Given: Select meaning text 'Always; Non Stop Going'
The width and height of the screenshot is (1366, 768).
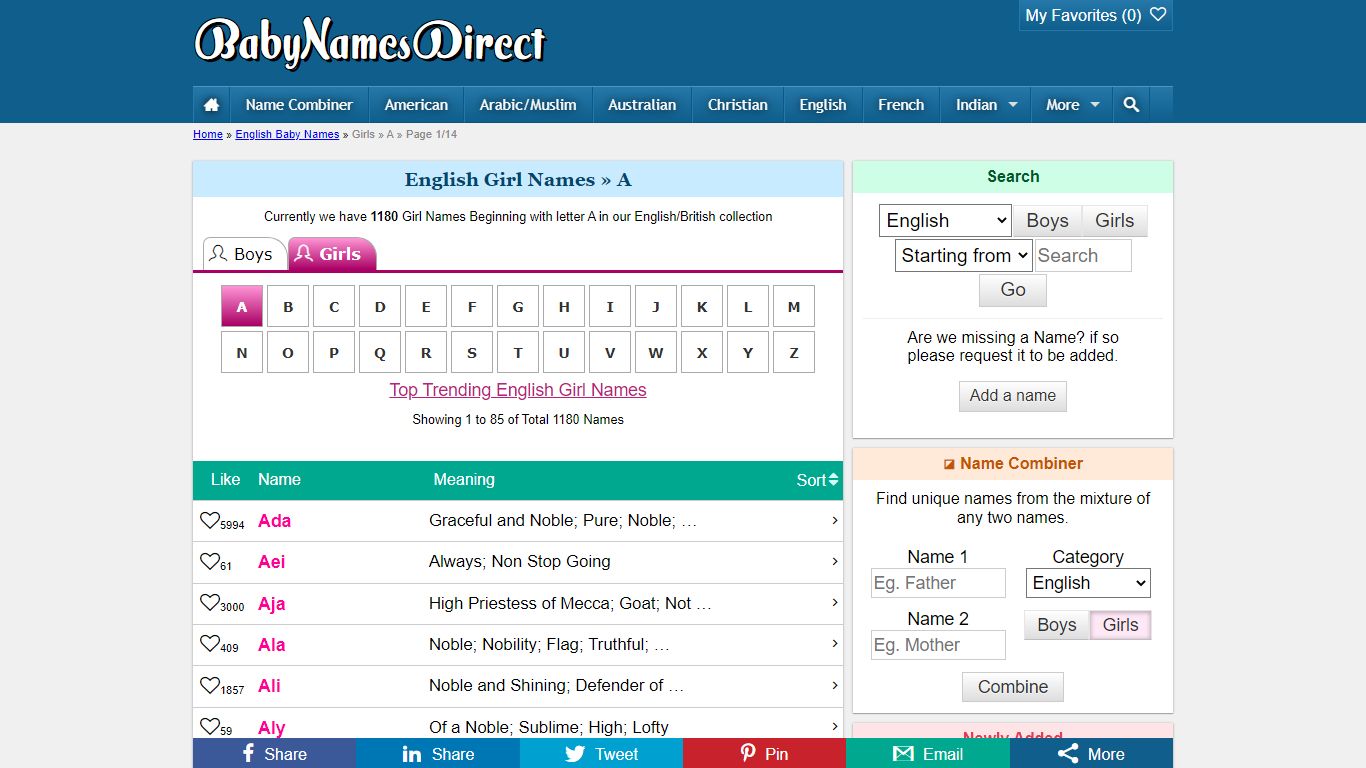Looking at the screenshot, I should pyautogui.click(x=520, y=561).
